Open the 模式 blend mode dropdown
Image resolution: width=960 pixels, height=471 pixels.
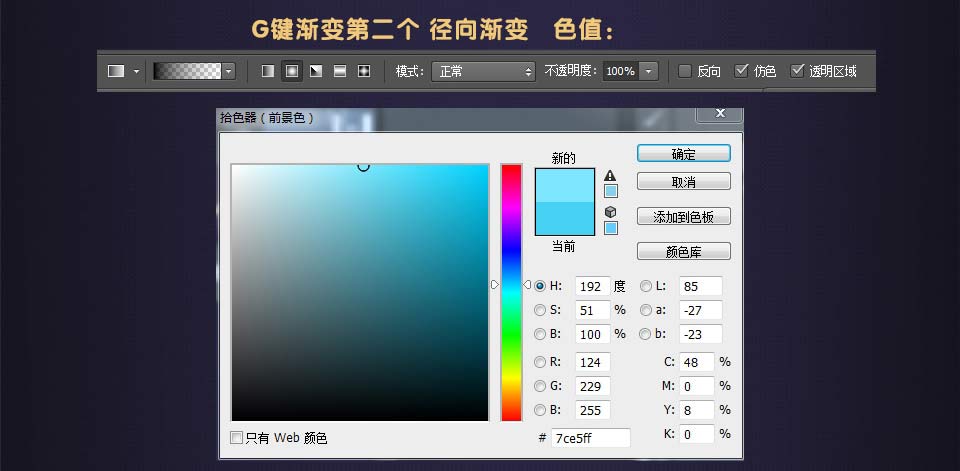click(x=483, y=71)
